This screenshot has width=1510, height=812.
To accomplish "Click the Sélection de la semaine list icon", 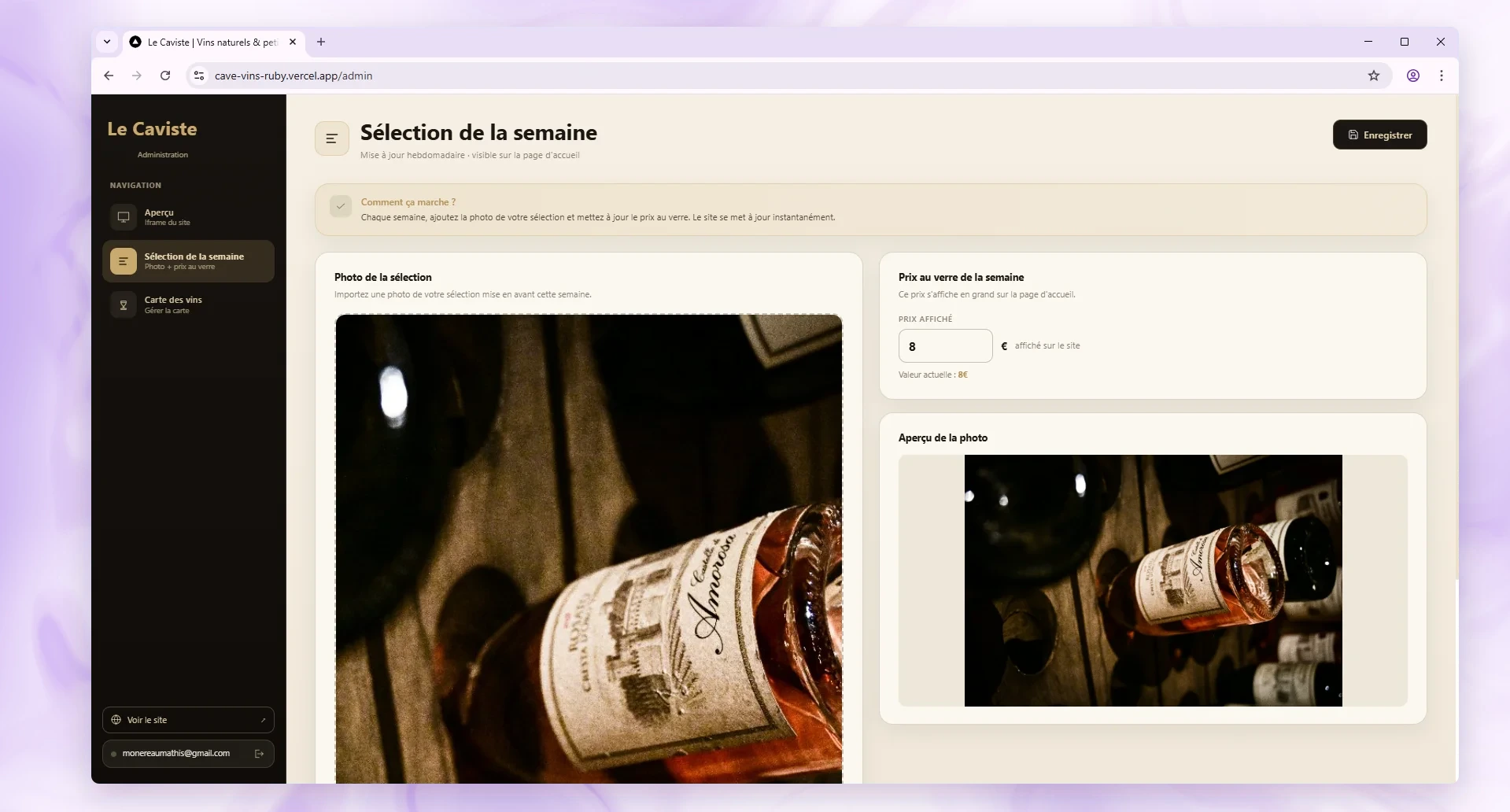I will pyautogui.click(x=124, y=261).
